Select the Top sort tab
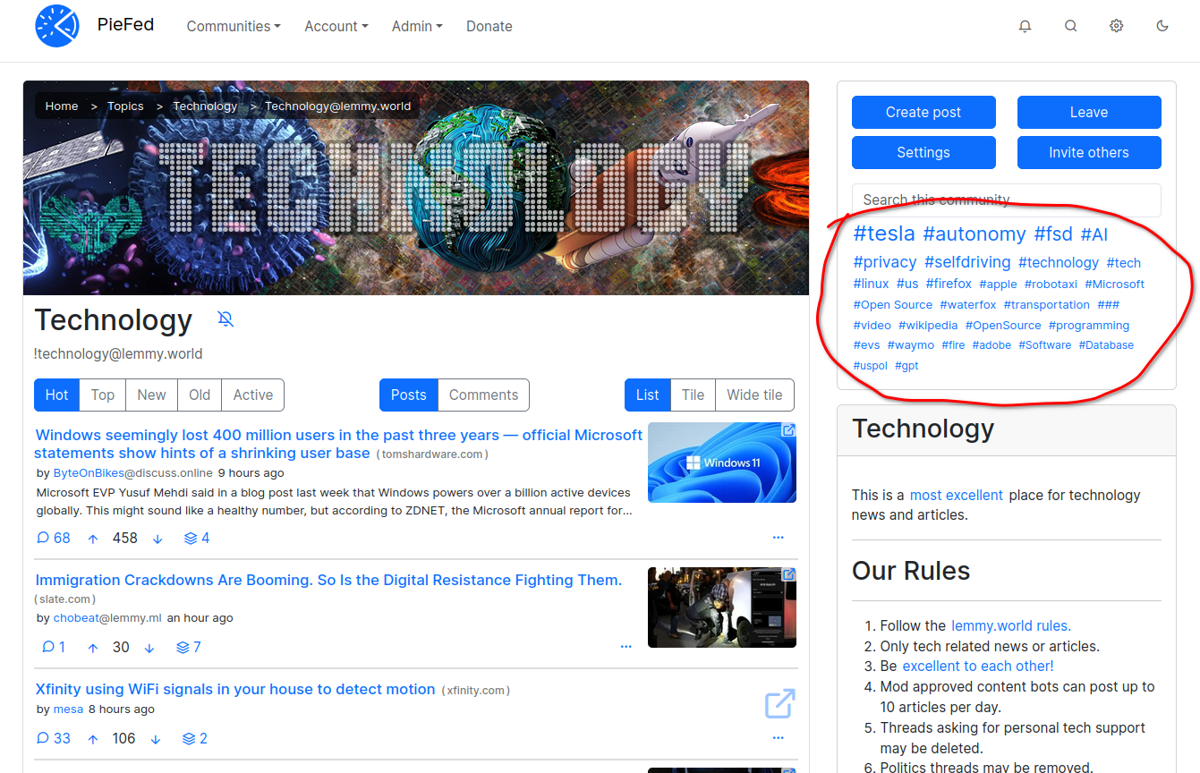1200x773 pixels. 102,395
